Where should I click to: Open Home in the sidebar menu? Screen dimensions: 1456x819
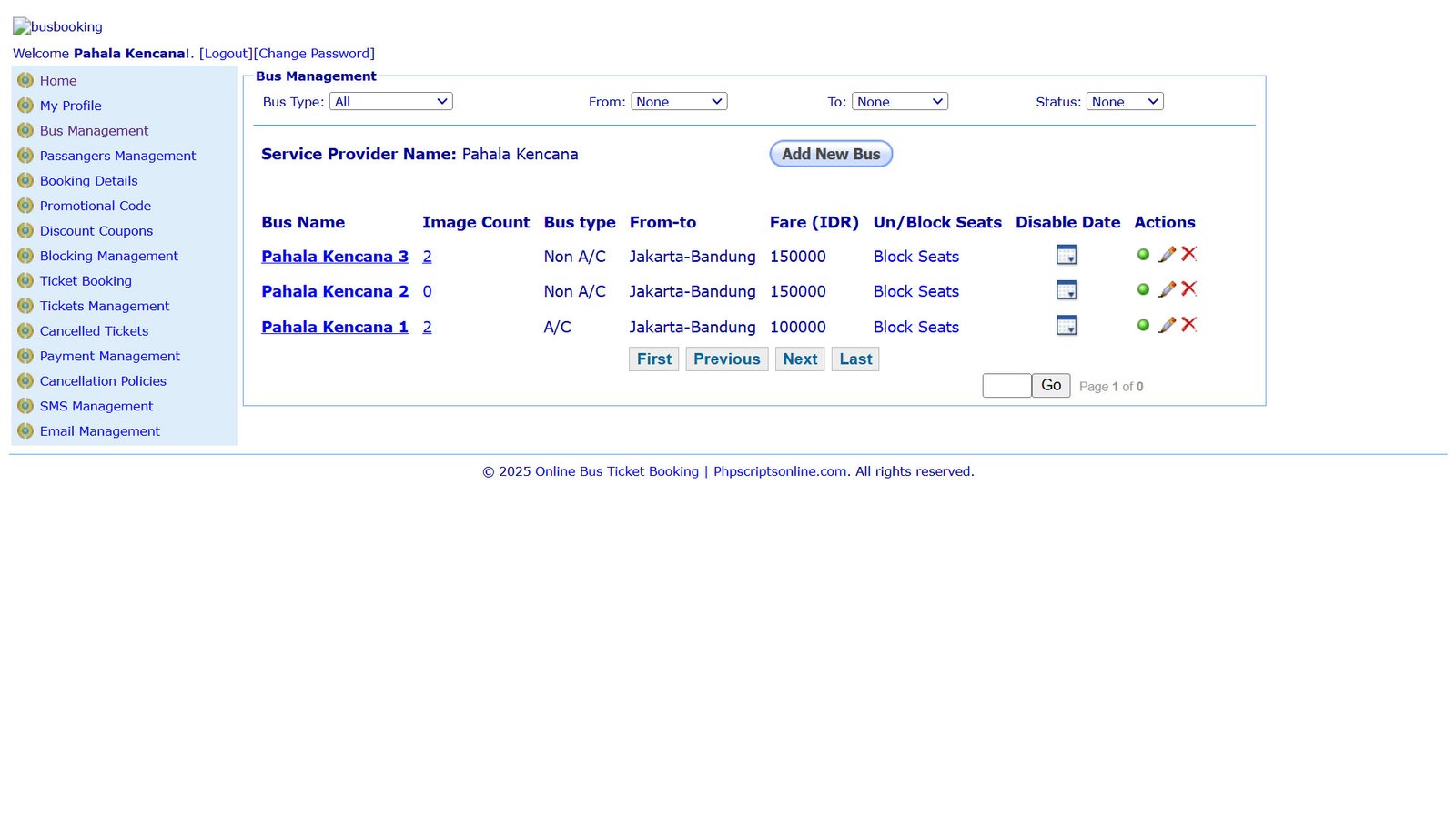[58, 80]
